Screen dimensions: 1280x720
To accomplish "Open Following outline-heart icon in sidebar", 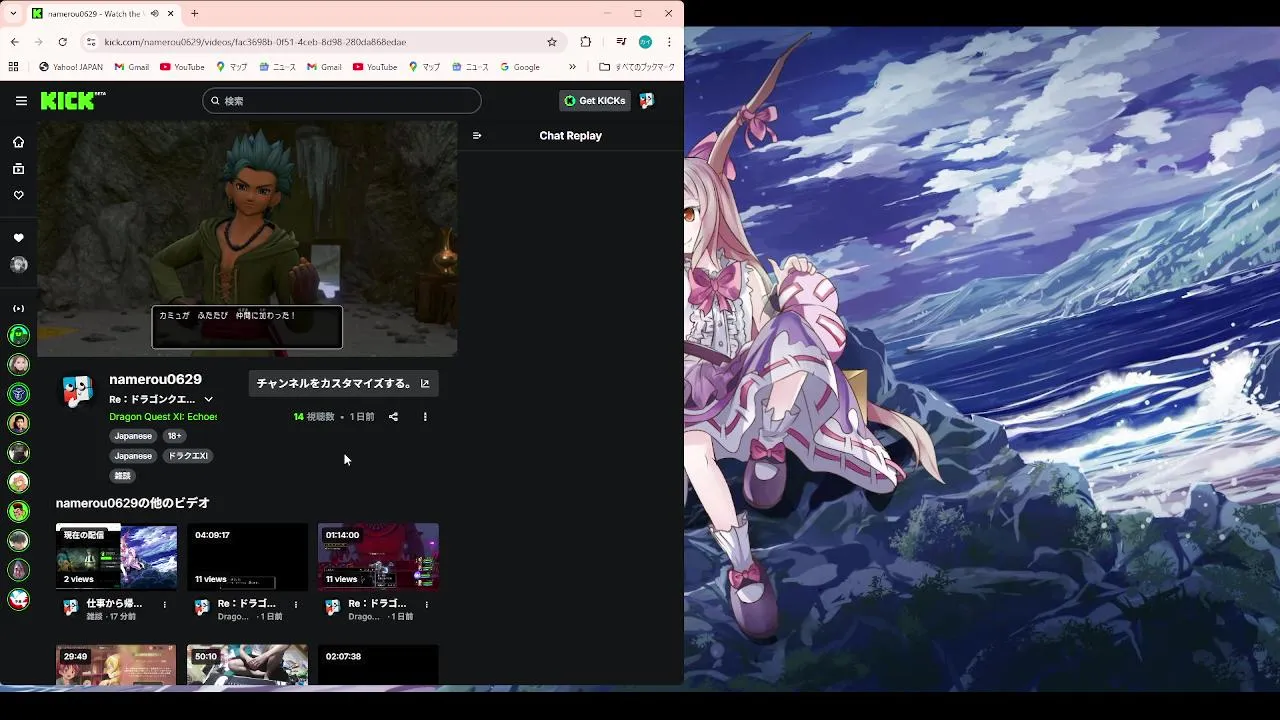I will coord(18,196).
